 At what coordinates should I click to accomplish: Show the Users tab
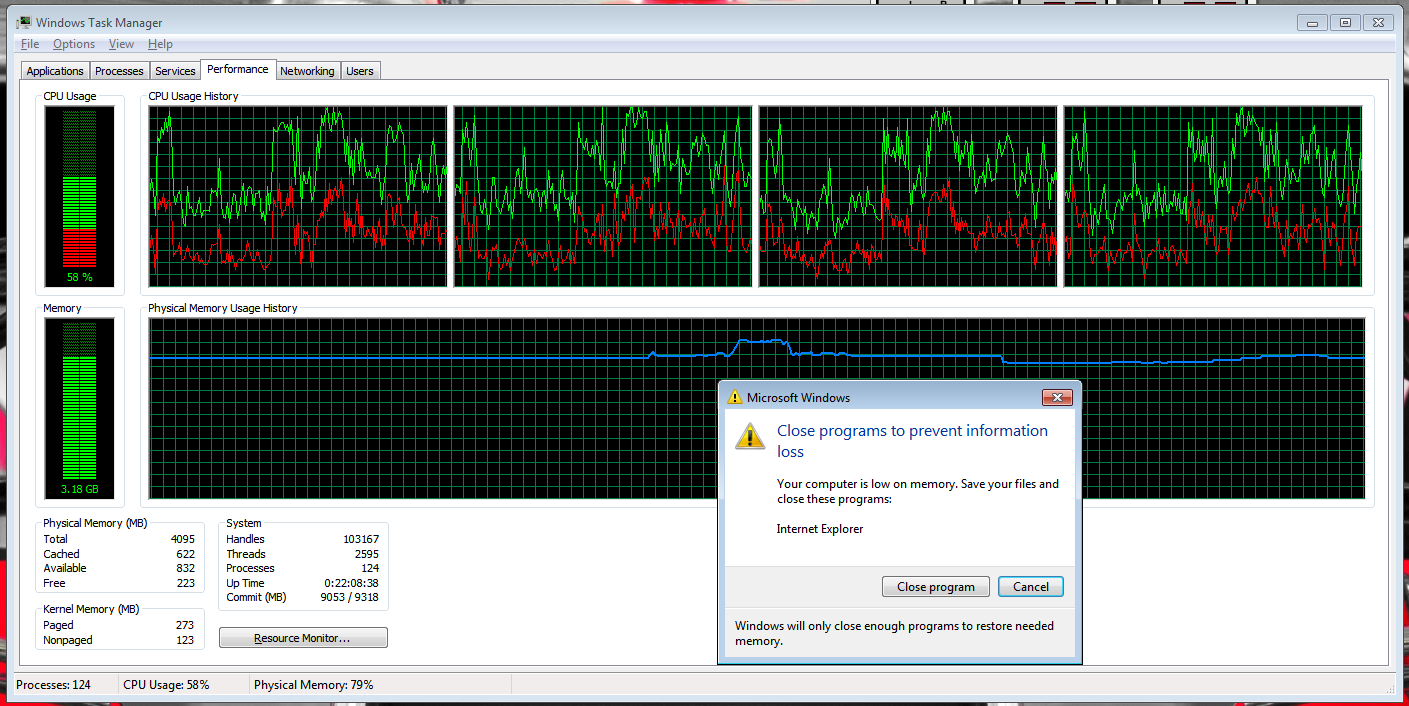pyautogui.click(x=360, y=71)
